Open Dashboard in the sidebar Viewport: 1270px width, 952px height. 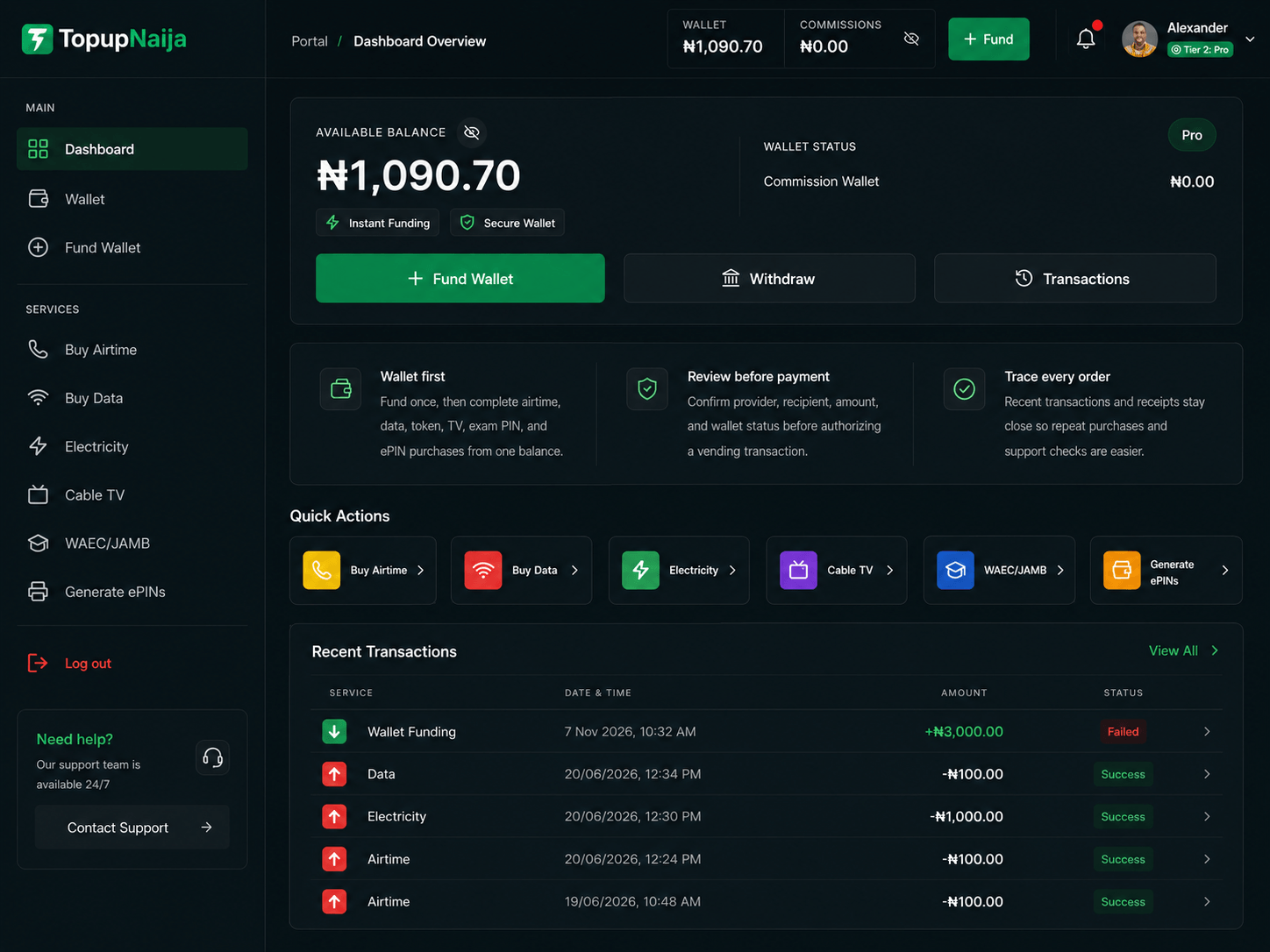pos(132,149)
